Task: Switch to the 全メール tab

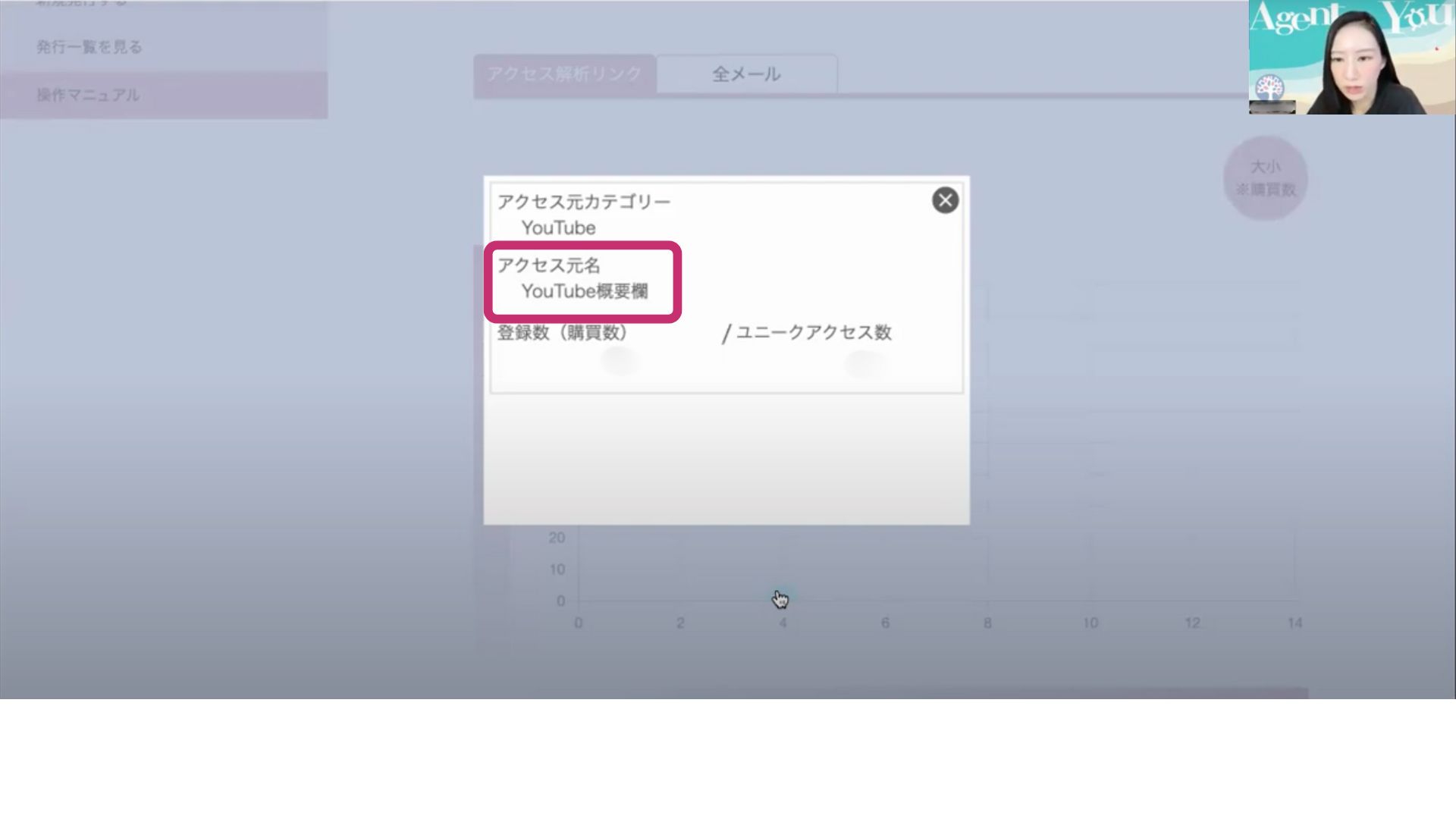Action: tap(747, 74)
